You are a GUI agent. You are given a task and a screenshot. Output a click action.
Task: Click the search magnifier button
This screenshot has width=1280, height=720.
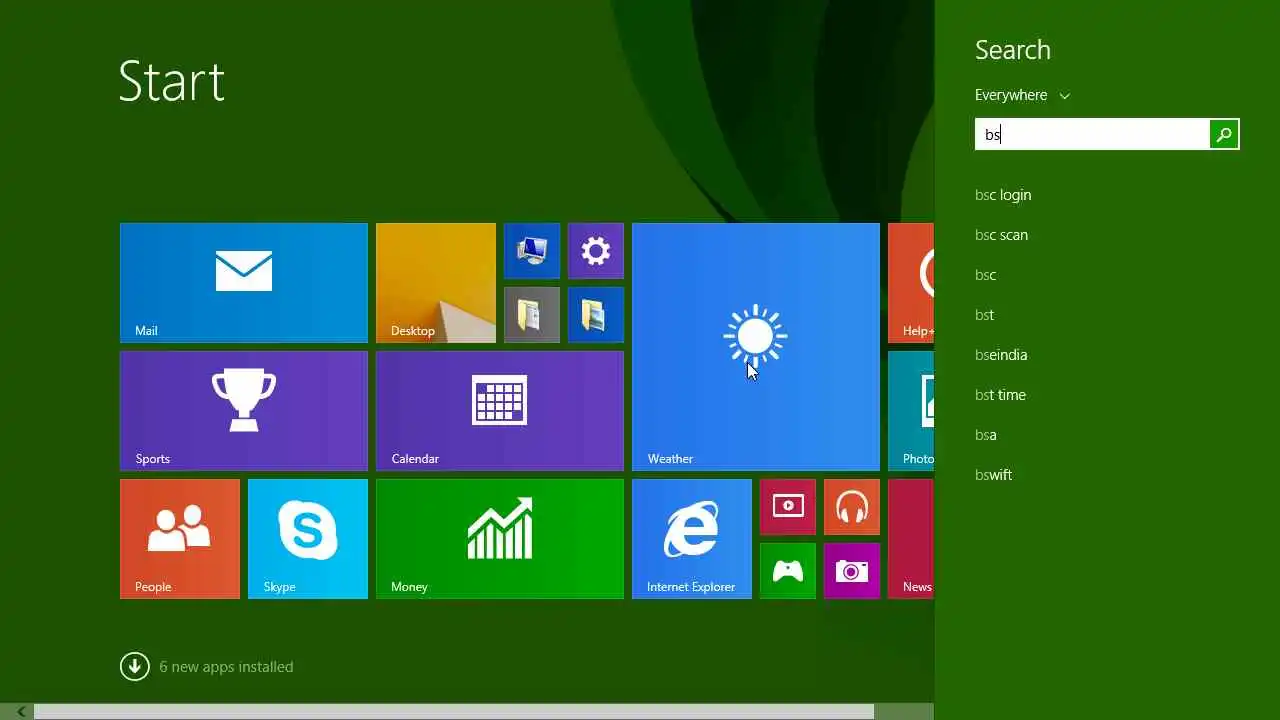point(1224,134)
